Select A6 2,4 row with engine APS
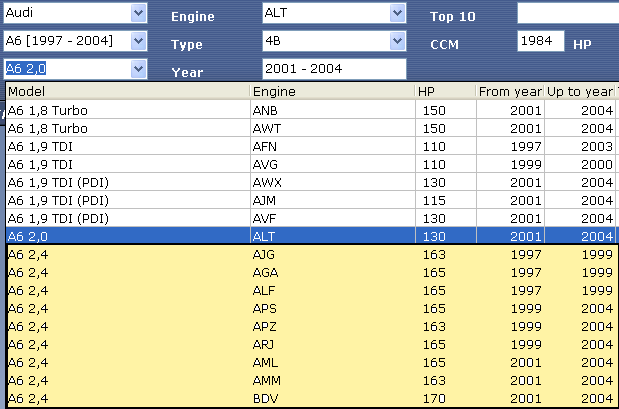 (313, 308)
